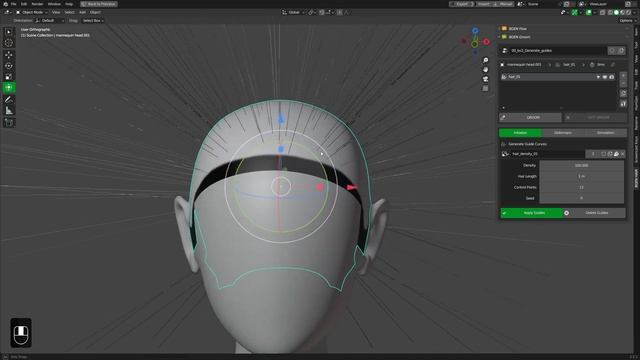
Task: Click the Blender logo menu
Action: tap(5, 4)
